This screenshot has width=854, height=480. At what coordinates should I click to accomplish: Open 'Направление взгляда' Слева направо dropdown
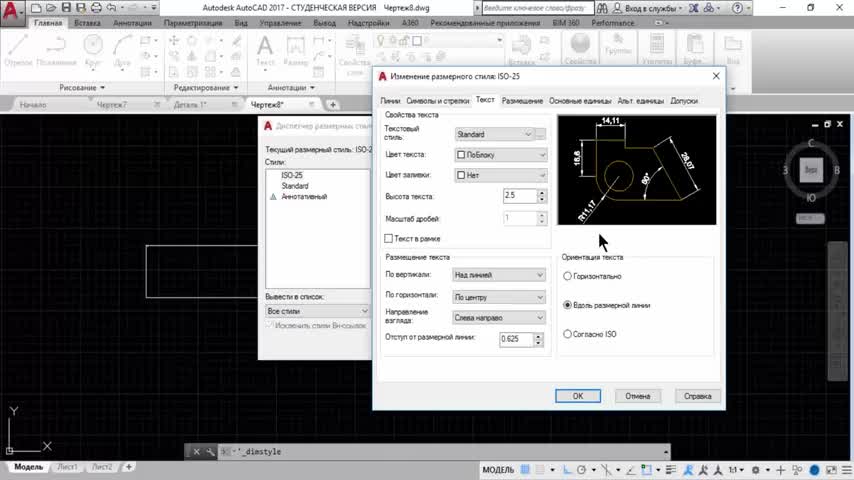pyautogui.click(x=499, y=318)
